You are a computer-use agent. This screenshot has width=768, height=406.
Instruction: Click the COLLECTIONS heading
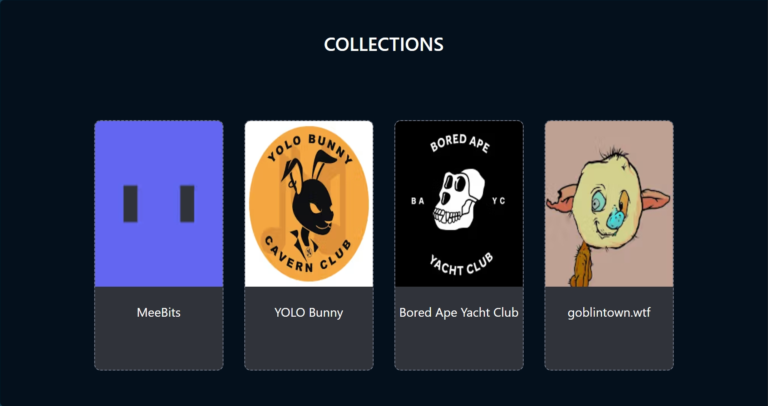(x=384, y=45)
